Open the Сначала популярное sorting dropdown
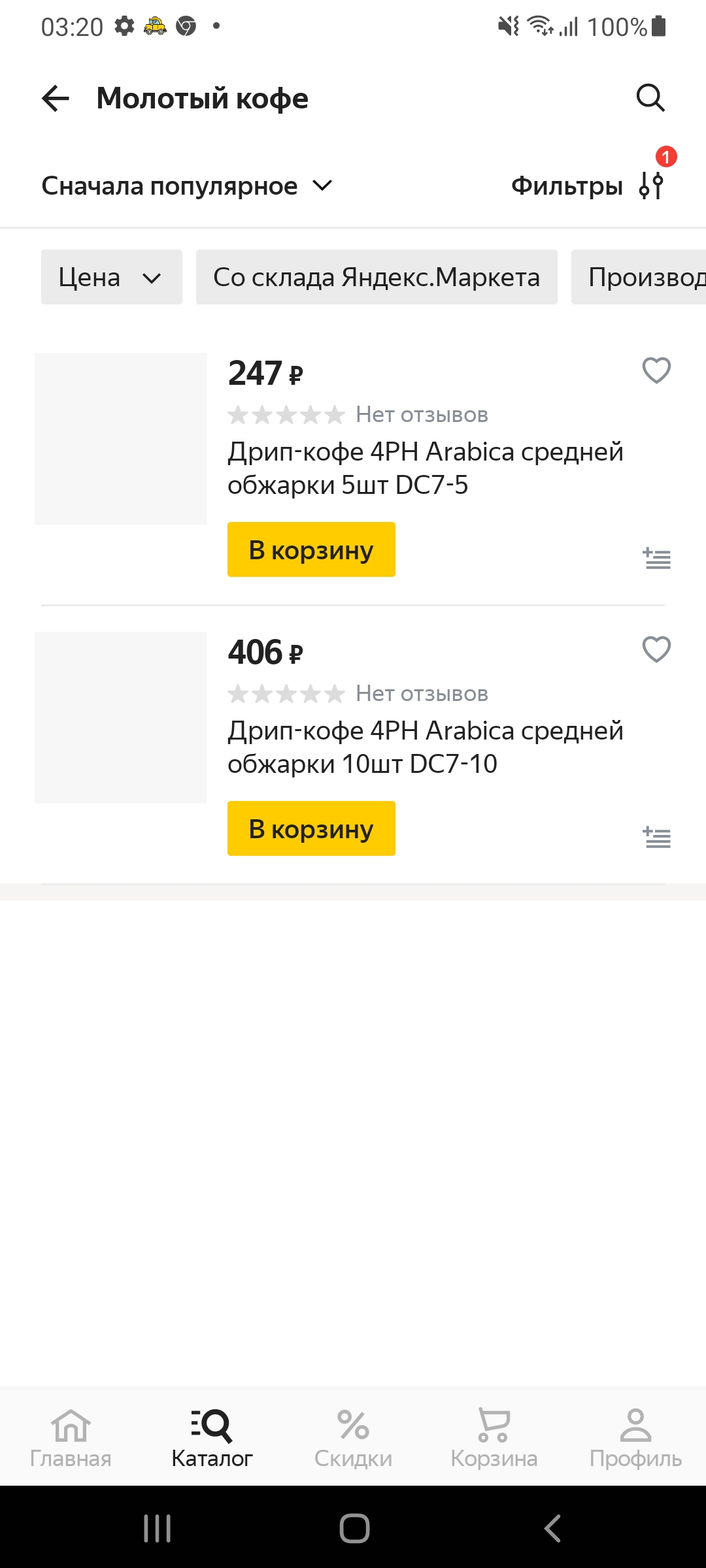This screenshot has height=1568, width=706. [x=186, y=186]
